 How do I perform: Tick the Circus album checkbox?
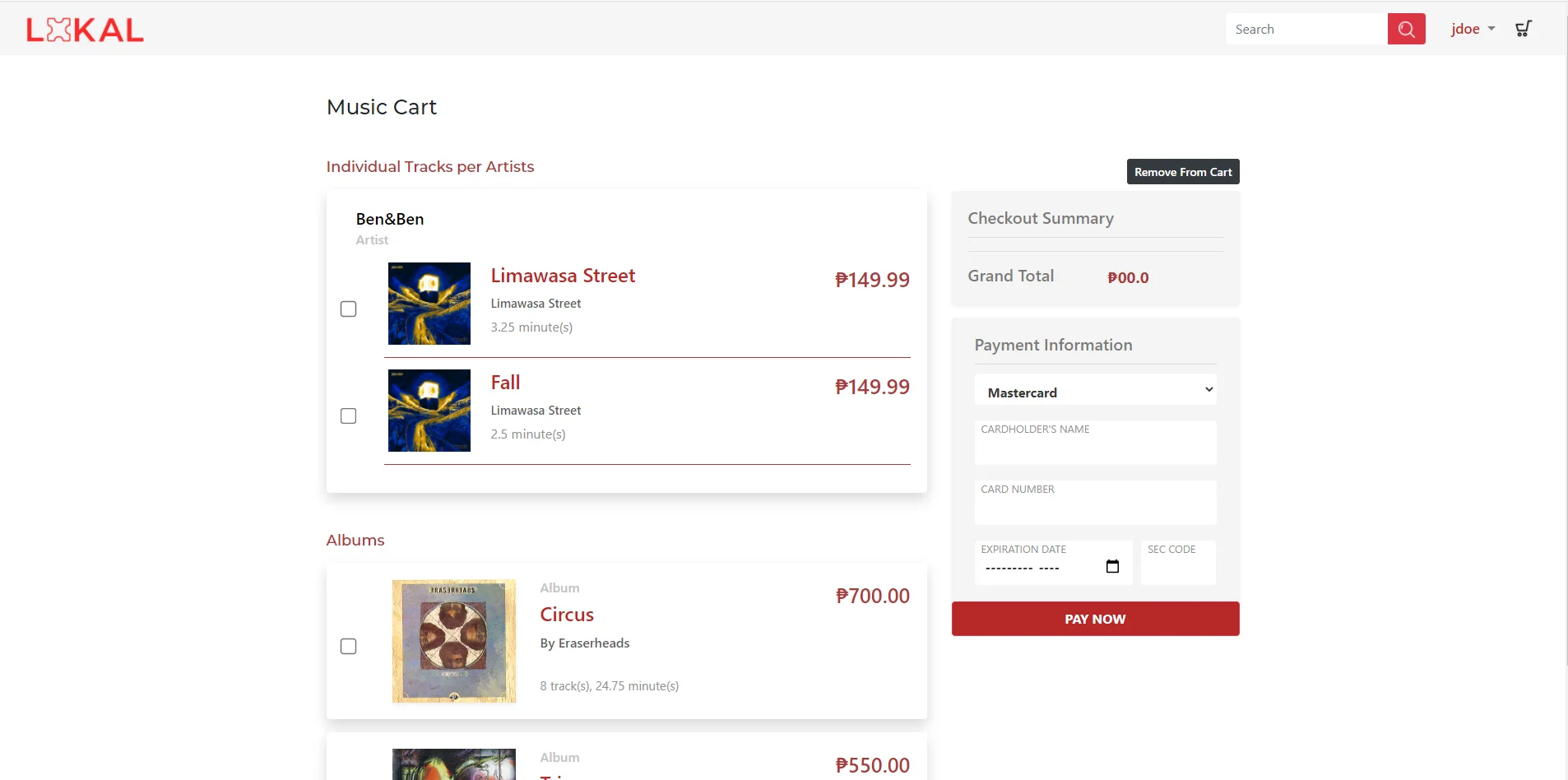point(349,647)
